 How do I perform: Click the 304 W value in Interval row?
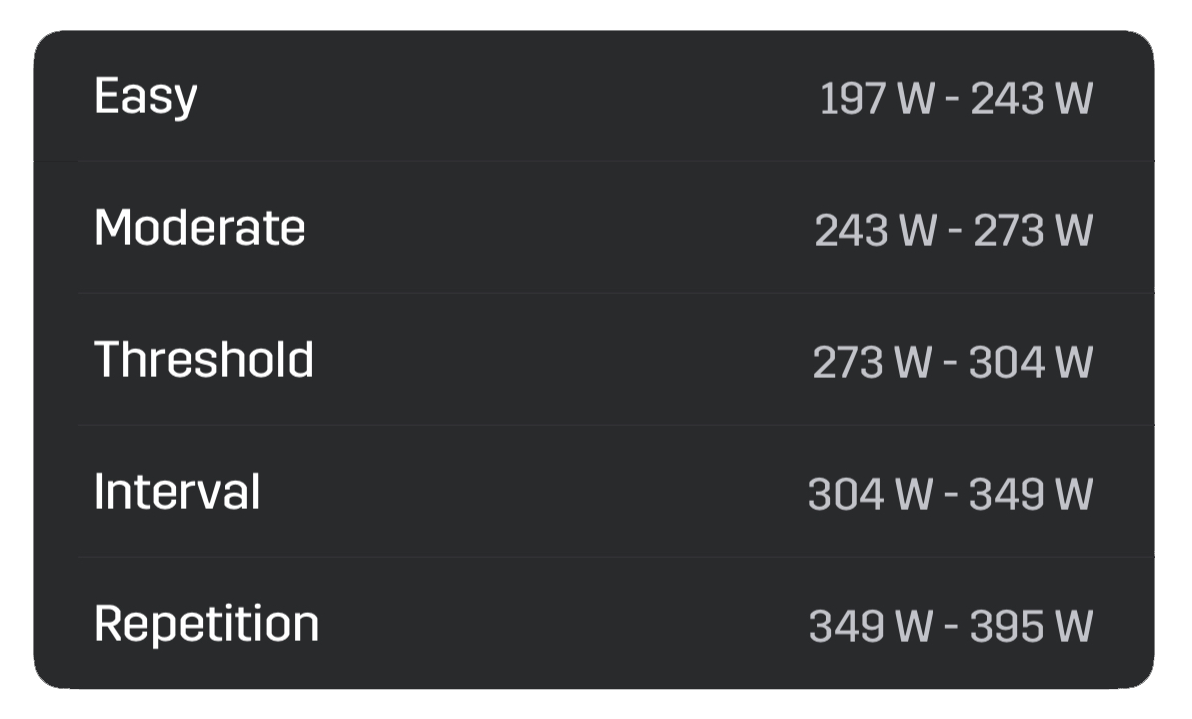[x=870, y=494]
